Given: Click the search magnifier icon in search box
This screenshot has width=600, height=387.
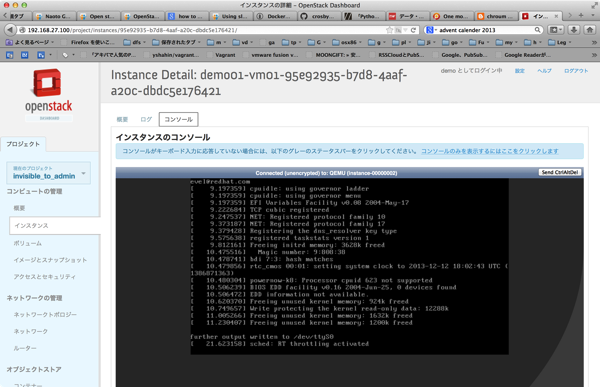Looking at the screenshot, I should [537, 30].
